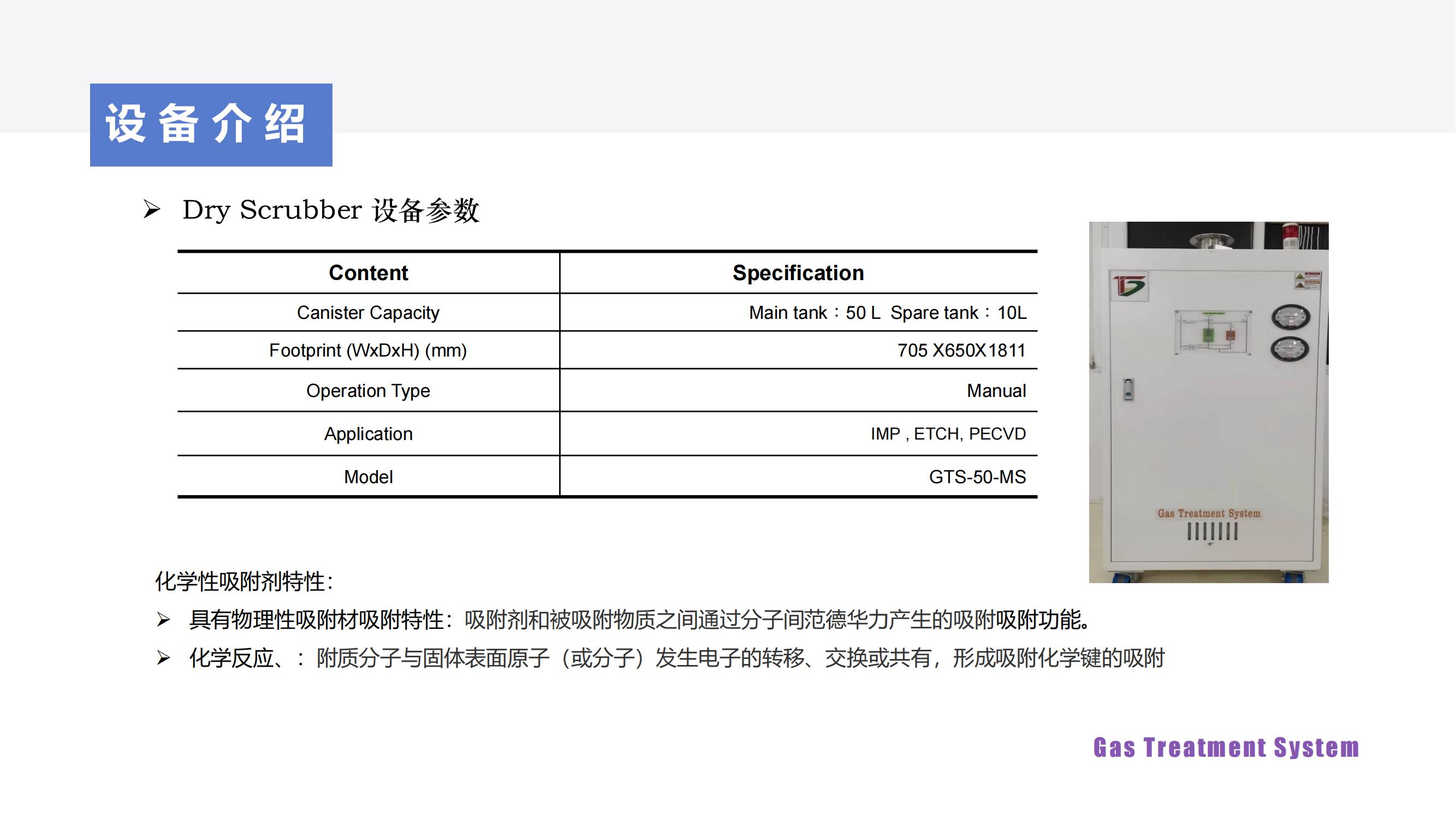This screenshot has width=1456, height=819.
Task: Click the arrow bullet before 化学反应
Action: tap(163, 658)
